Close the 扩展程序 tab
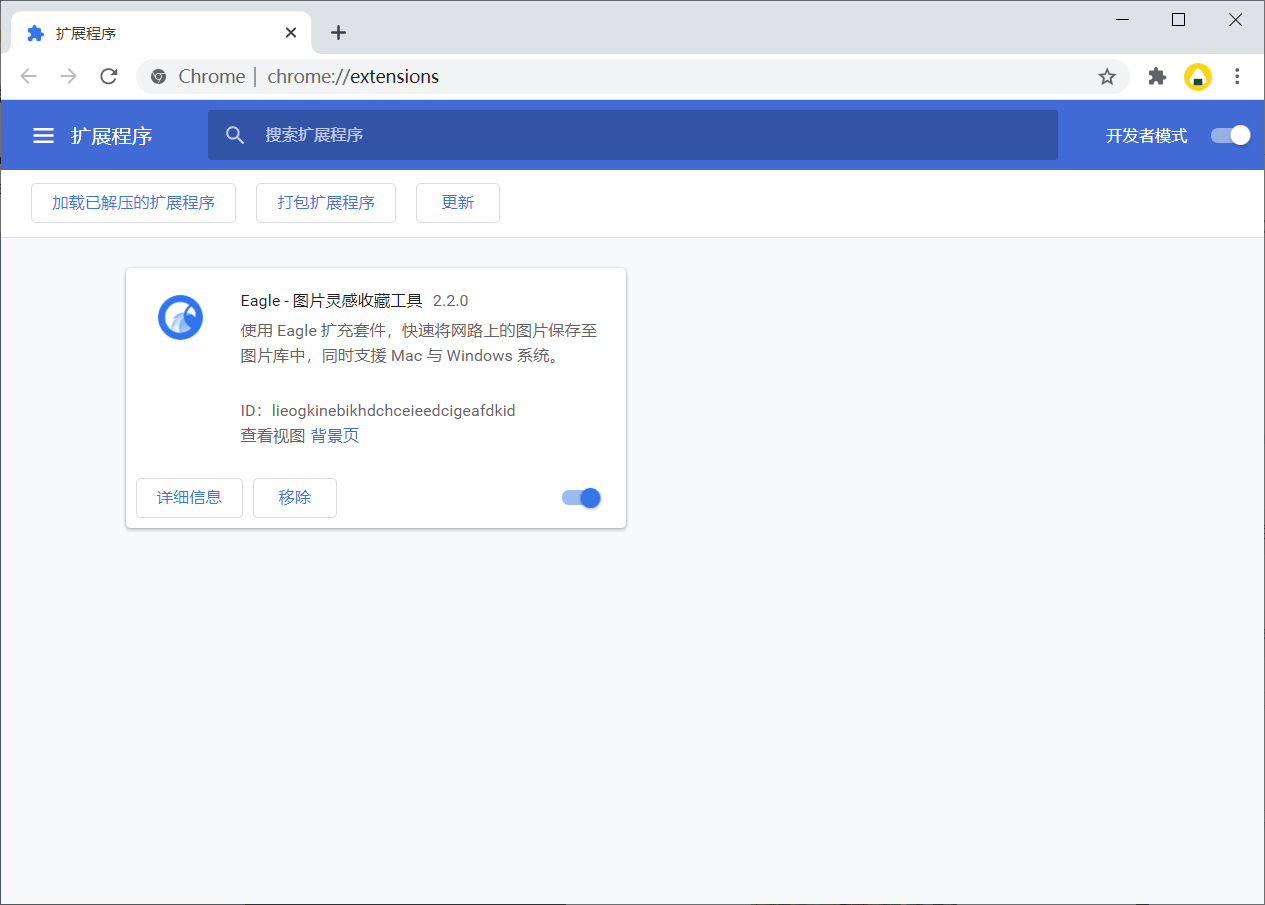The height and width of the screenshot is (905, 1265). 291,33
